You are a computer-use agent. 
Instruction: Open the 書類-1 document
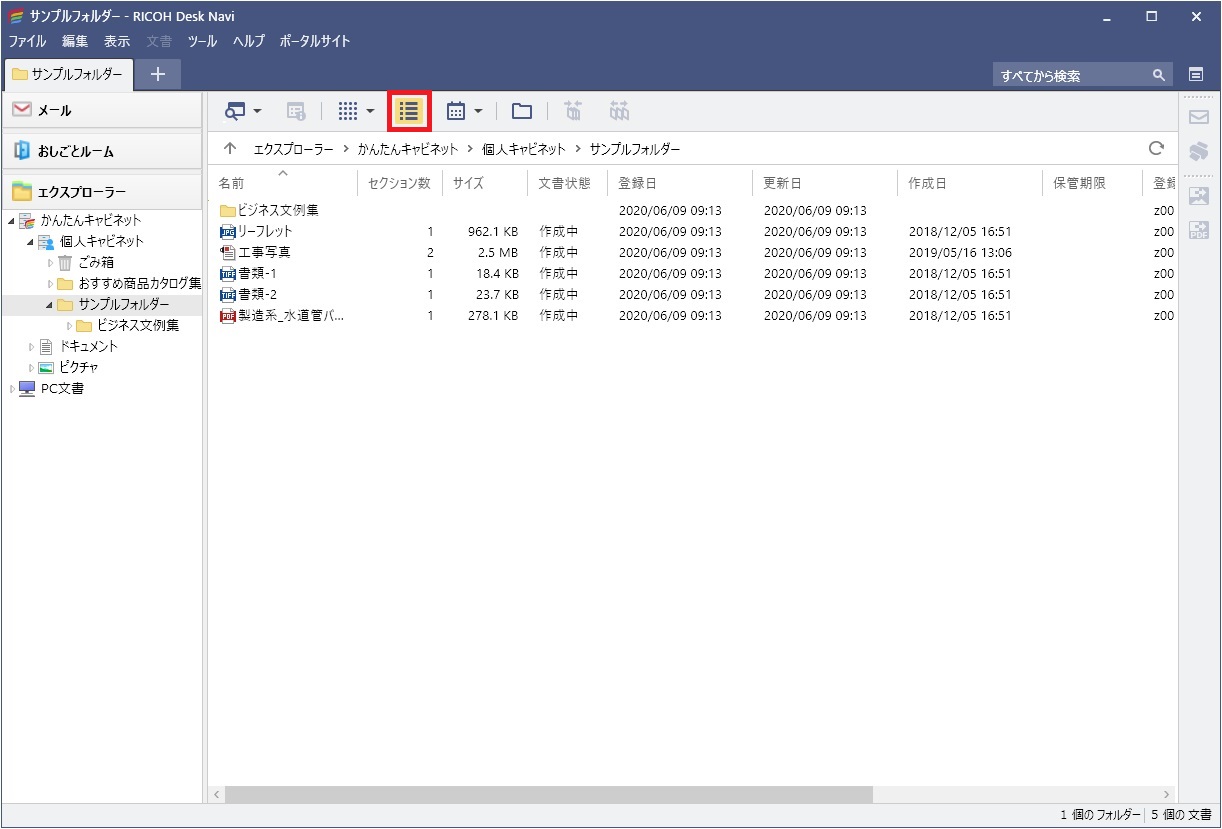pyautogui.click(x=258, y=273)
